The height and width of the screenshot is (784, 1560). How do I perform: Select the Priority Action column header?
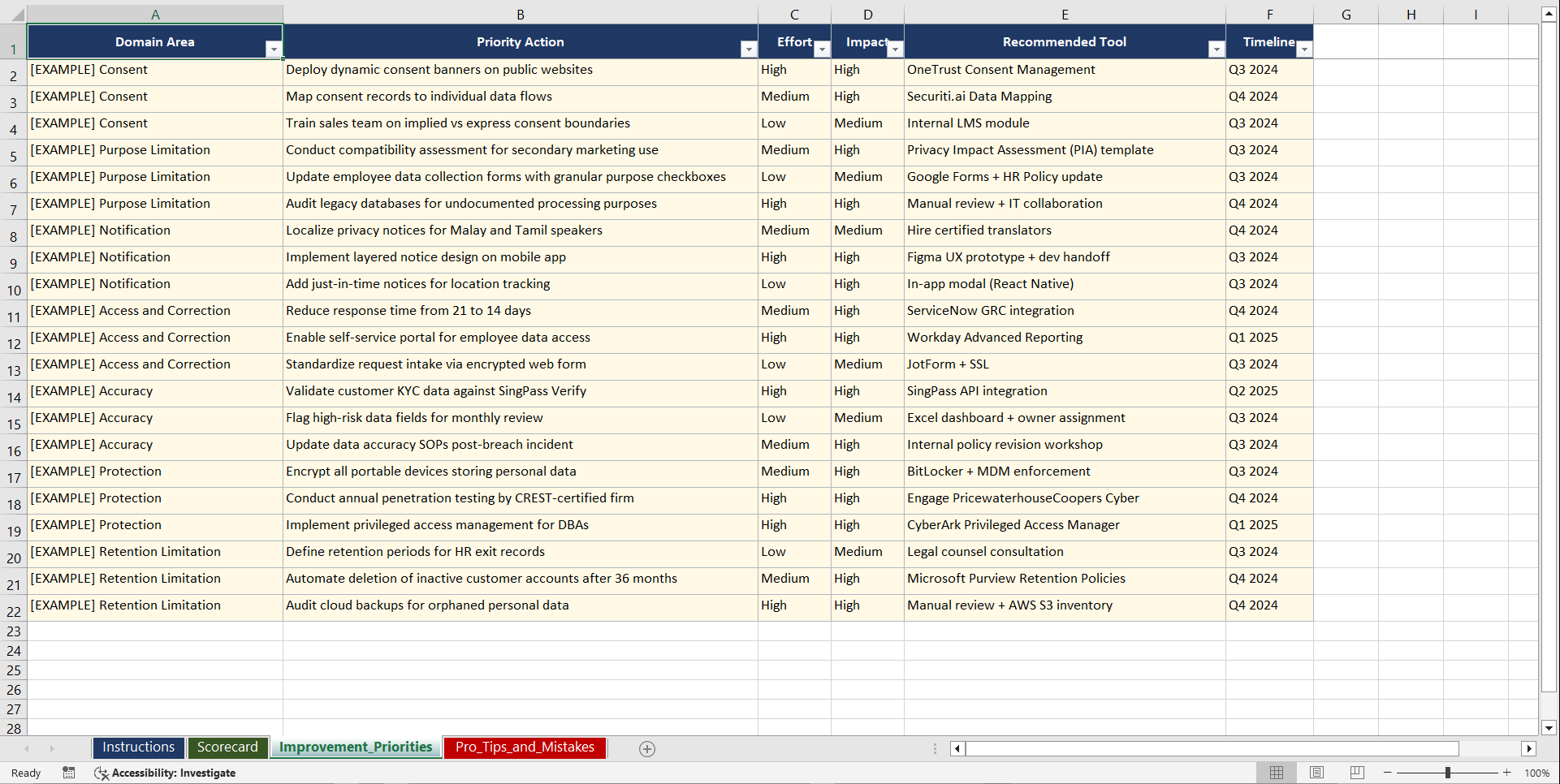(521, 41)
